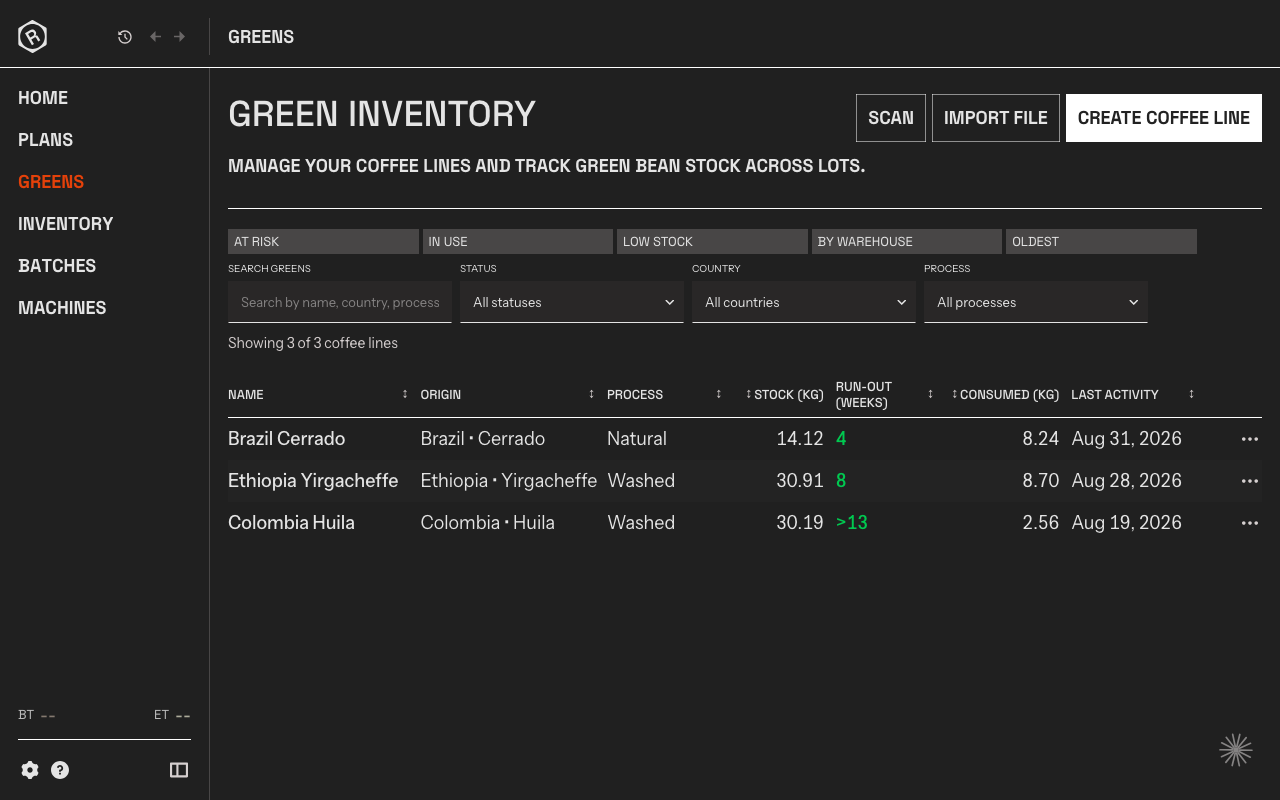Go to Home in sidebar

point(43,98)
